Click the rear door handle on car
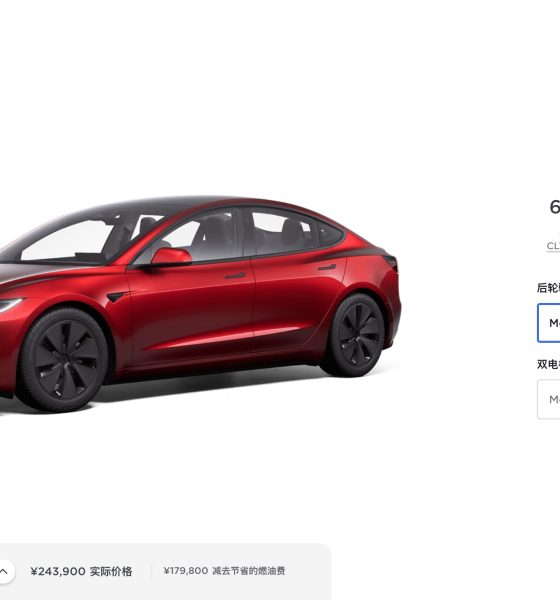 click(327, 267)
